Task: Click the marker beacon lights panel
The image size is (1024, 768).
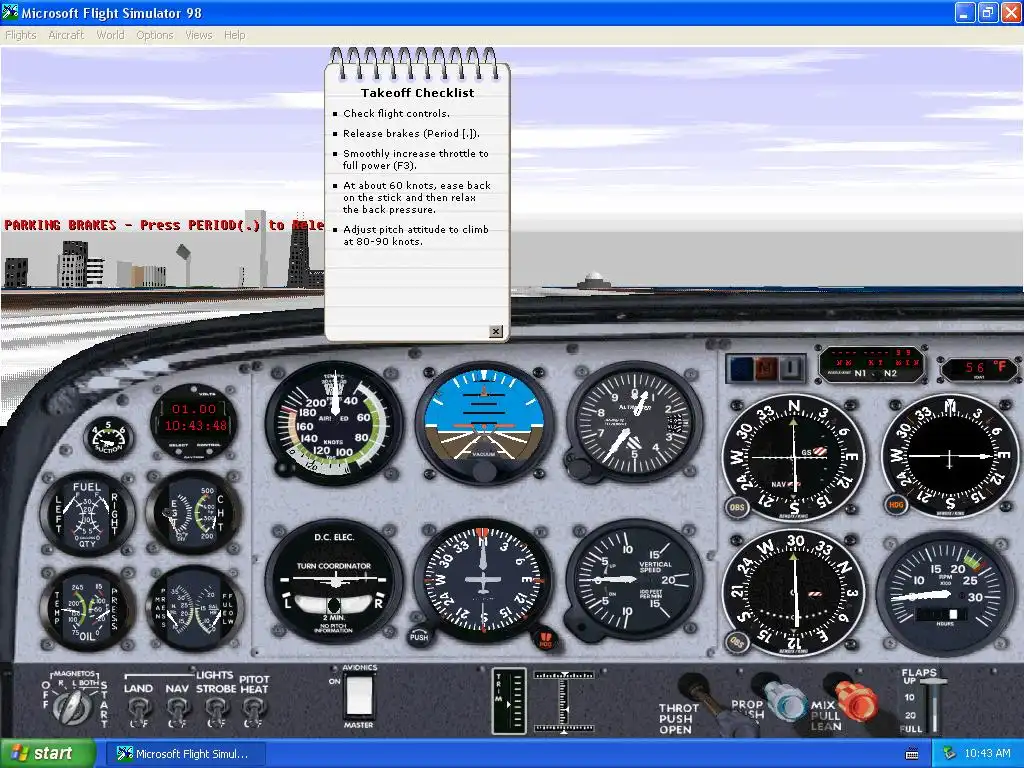Action: coord(765,368)
